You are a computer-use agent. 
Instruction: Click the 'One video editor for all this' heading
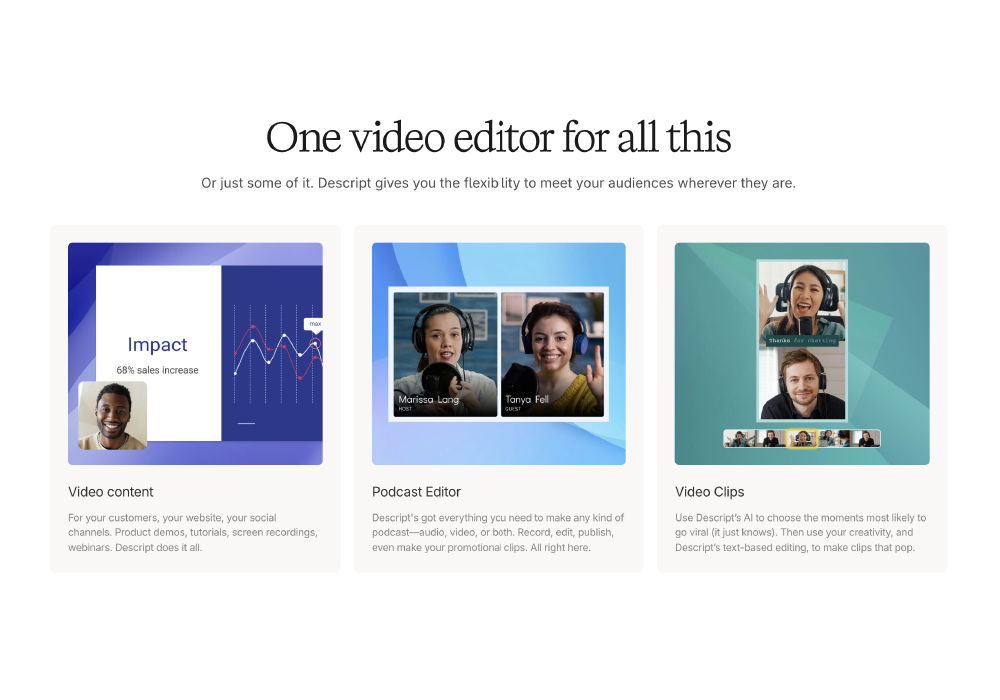(x=498, y=138)
